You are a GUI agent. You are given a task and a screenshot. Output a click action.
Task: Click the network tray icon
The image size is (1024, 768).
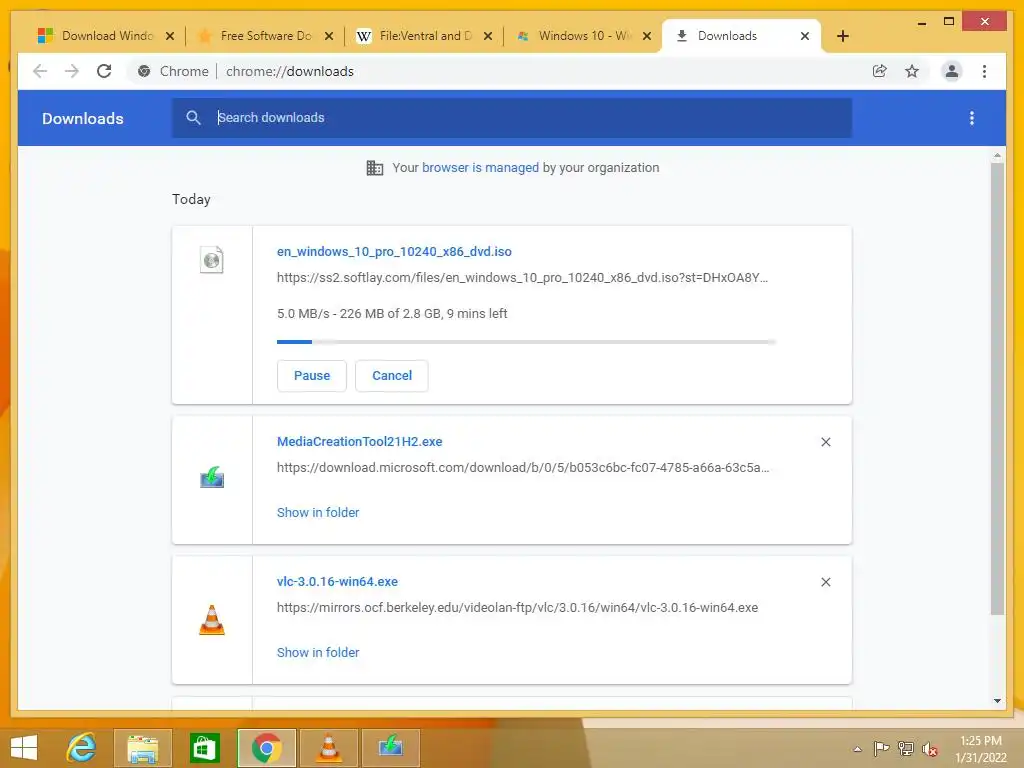[x=906, y=748]
